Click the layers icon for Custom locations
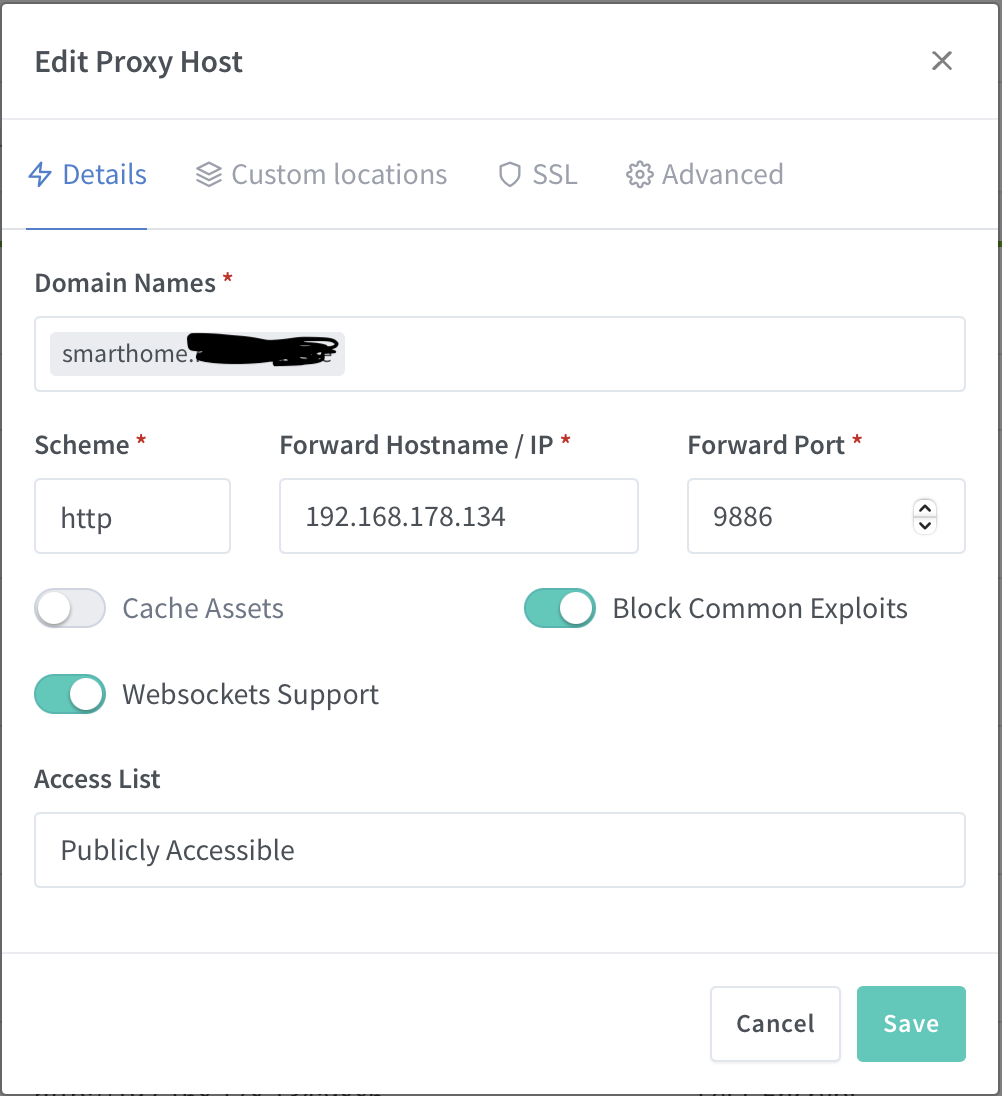Viewport: 1002px width, 1096px height. pos(208,175)
